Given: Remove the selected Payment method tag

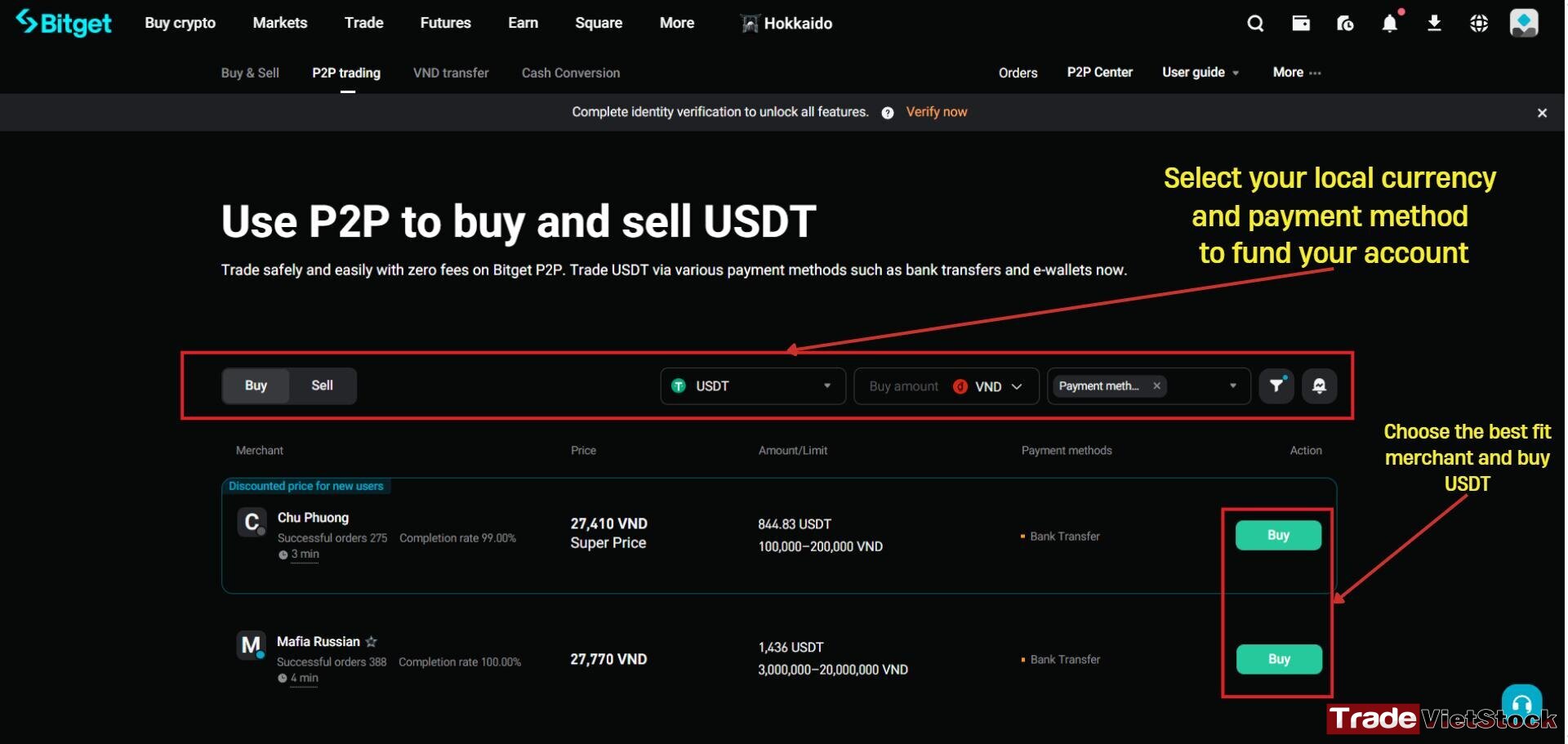Looking at the screenshot, I should click(1156, 386).
